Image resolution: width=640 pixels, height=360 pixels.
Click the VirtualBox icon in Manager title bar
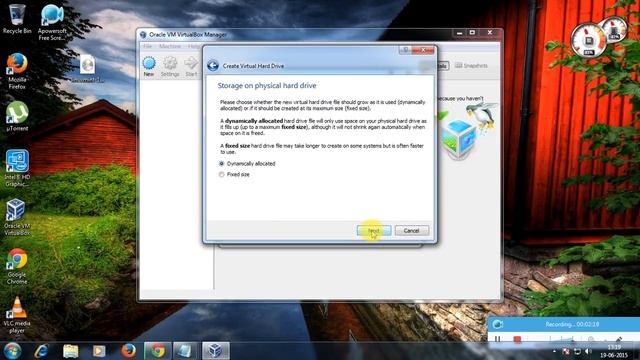[x=143, y=35]
